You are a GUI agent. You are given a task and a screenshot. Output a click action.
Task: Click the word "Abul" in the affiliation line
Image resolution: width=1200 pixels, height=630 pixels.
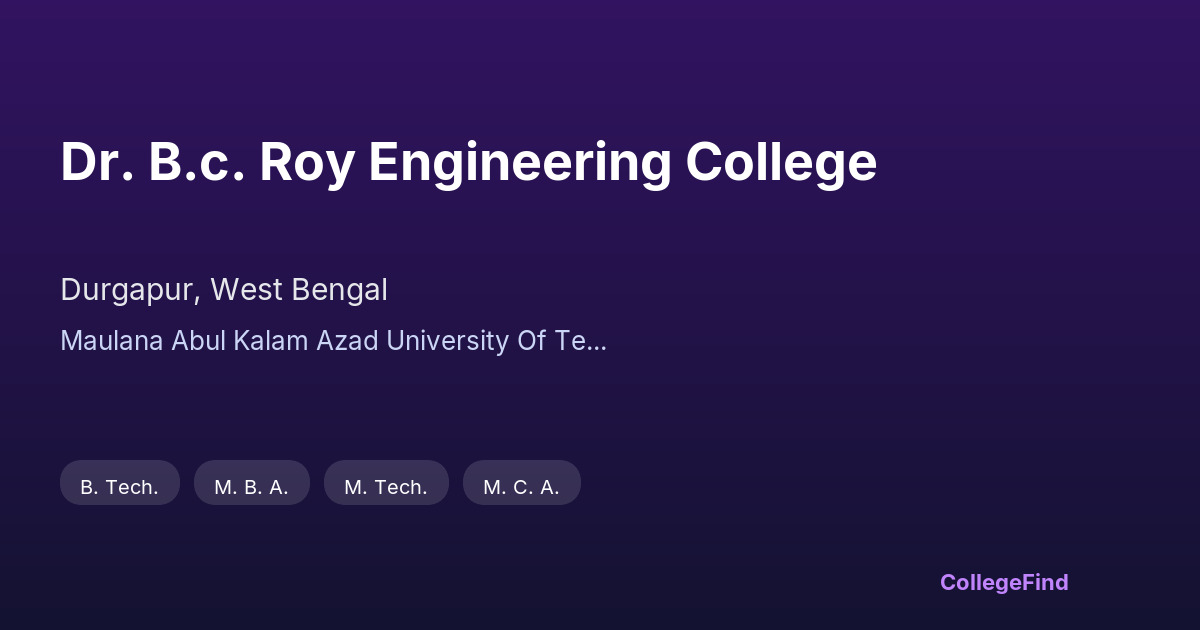click(x=200, y=341)
